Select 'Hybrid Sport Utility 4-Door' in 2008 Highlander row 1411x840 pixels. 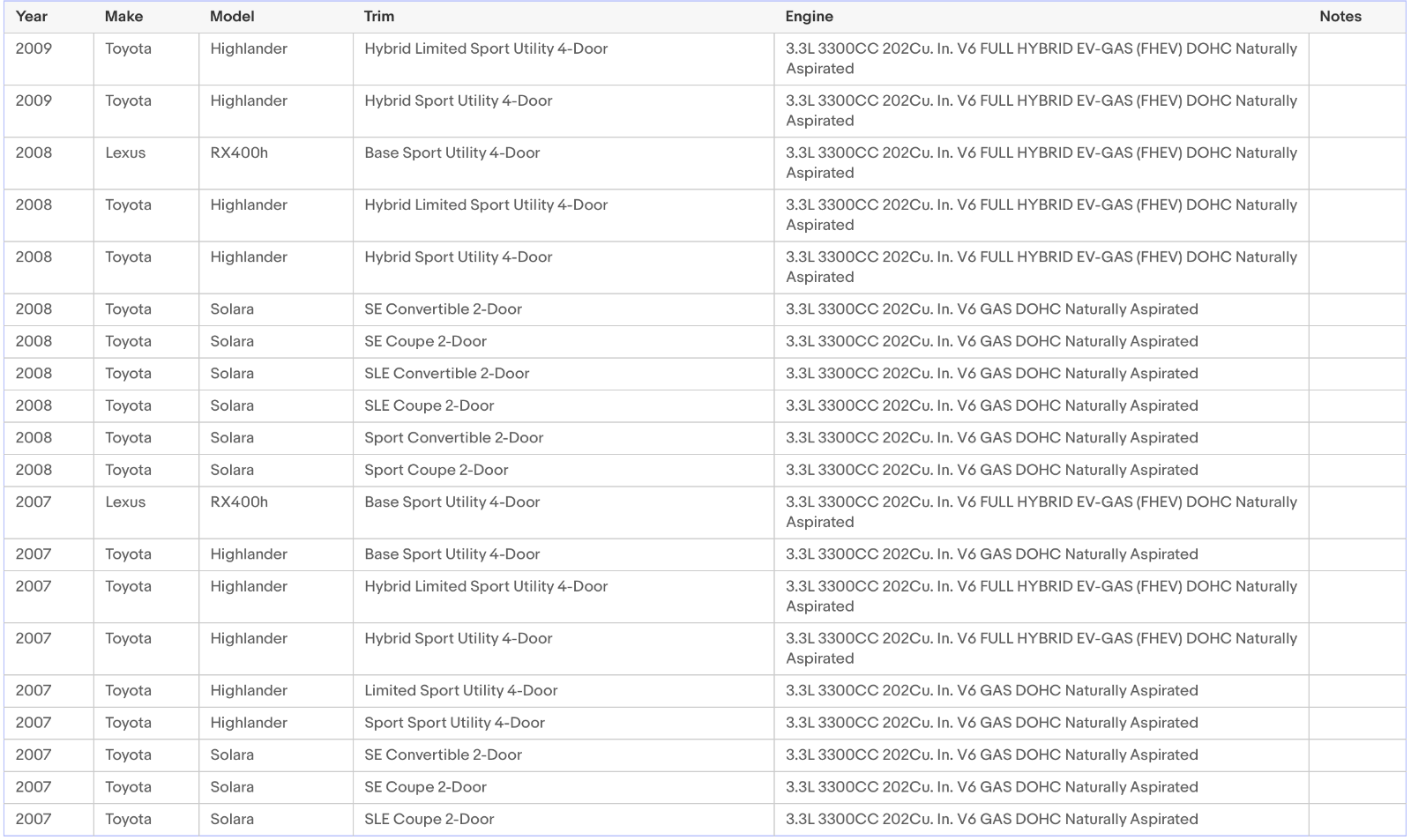pyautogui.click(x=459, y=256)
